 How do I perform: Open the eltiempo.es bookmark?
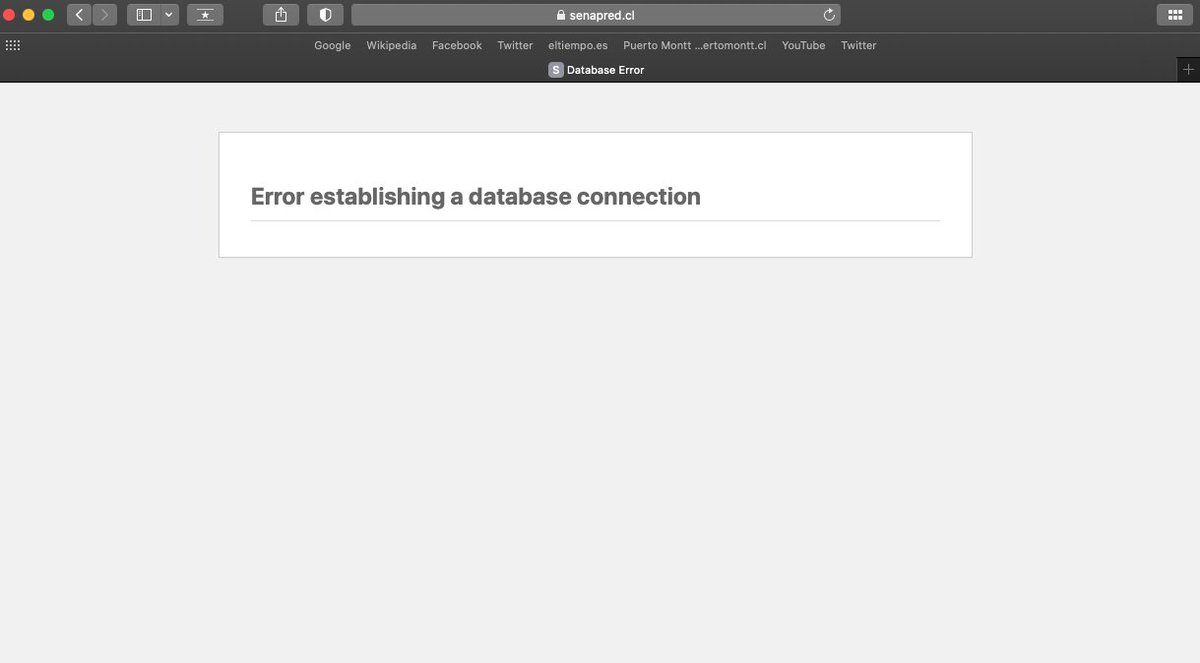(578, 45)
